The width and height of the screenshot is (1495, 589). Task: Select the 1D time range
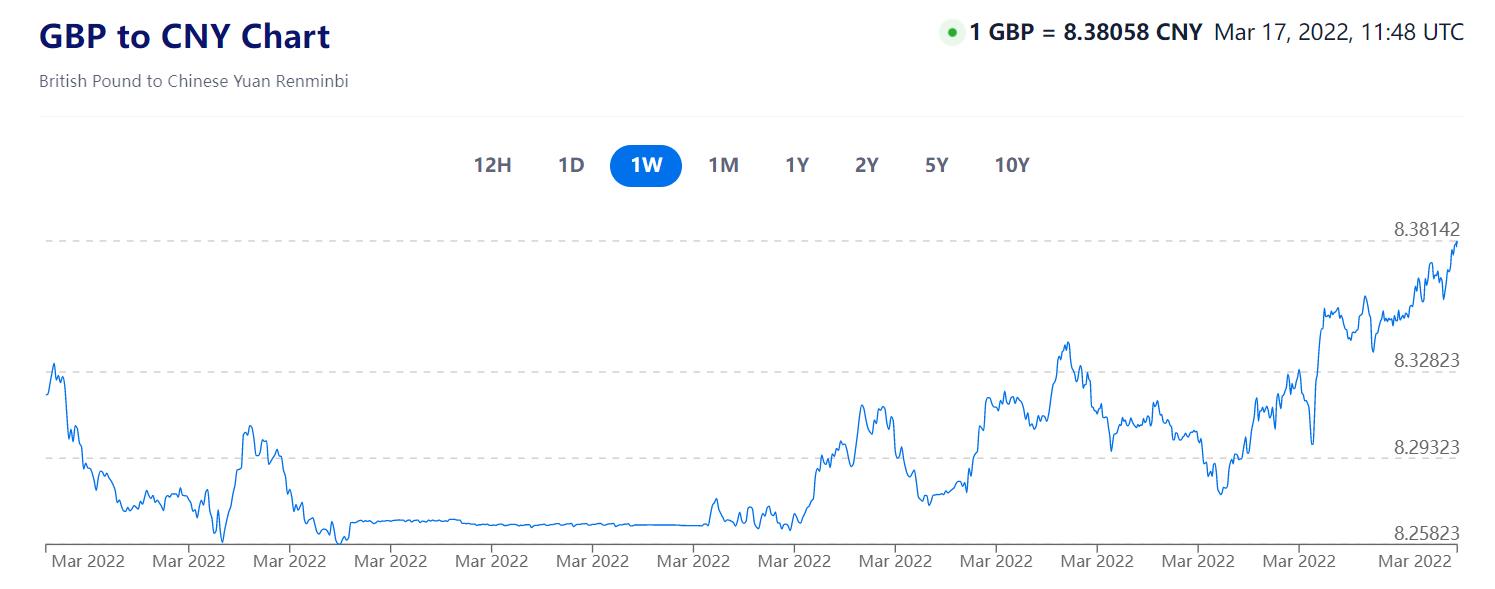[x=571, y=165]
